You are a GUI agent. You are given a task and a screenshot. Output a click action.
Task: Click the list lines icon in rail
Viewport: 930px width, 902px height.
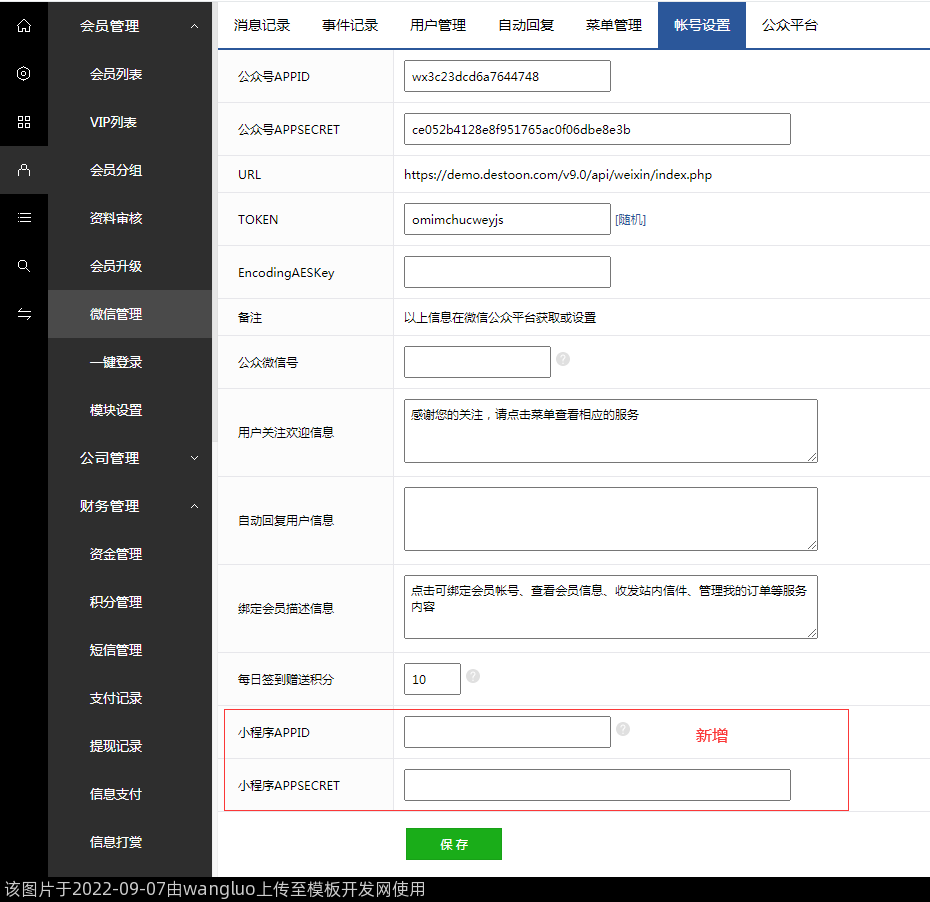(x=24, y=218)
